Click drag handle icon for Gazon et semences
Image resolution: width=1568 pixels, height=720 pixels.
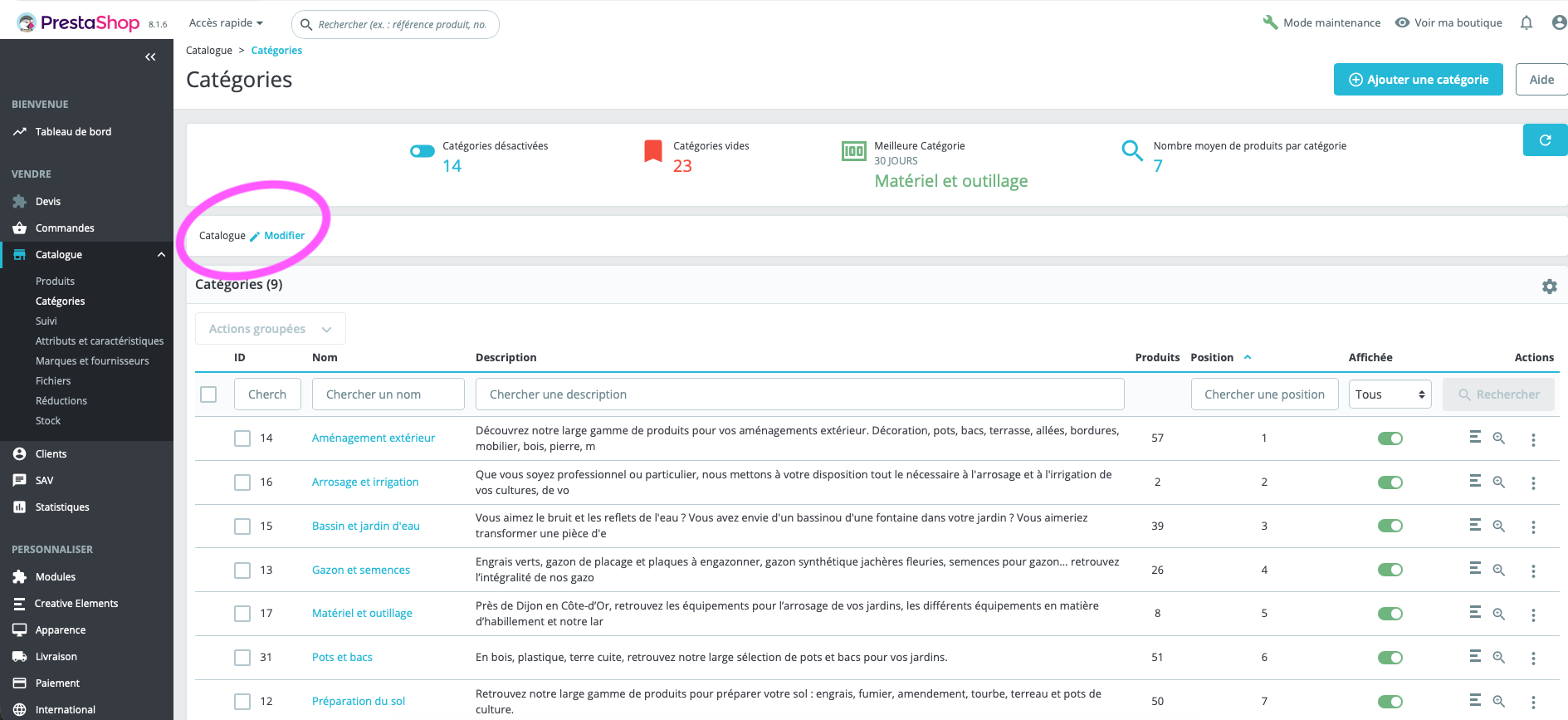pos(1475,569)
